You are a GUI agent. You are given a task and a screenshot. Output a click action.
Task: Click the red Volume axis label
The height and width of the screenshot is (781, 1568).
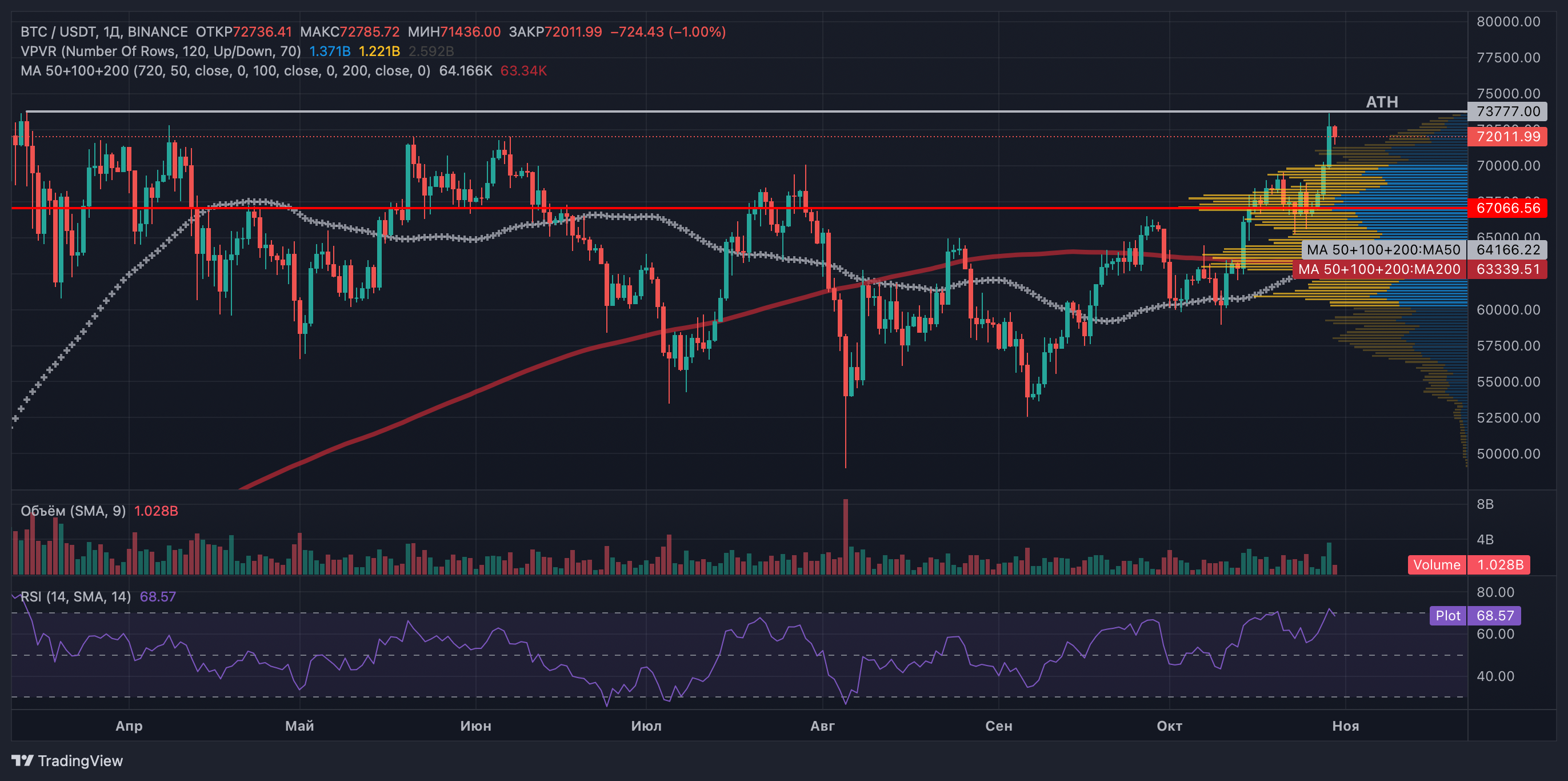1437,565
